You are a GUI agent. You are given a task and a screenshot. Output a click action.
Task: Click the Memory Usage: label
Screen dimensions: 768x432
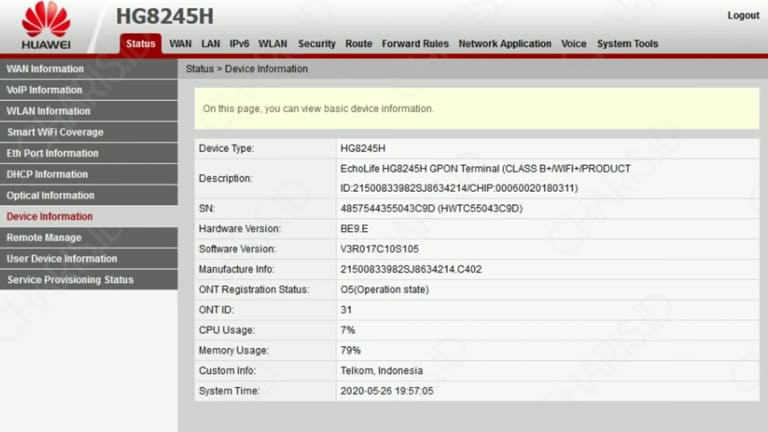point(234,351)
